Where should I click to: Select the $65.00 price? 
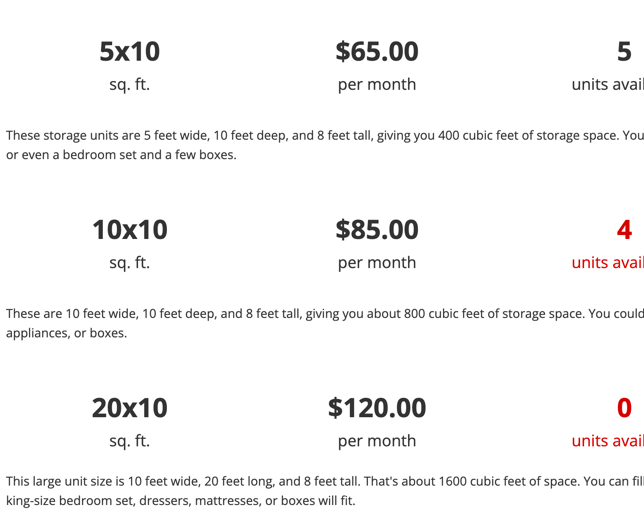377,51
